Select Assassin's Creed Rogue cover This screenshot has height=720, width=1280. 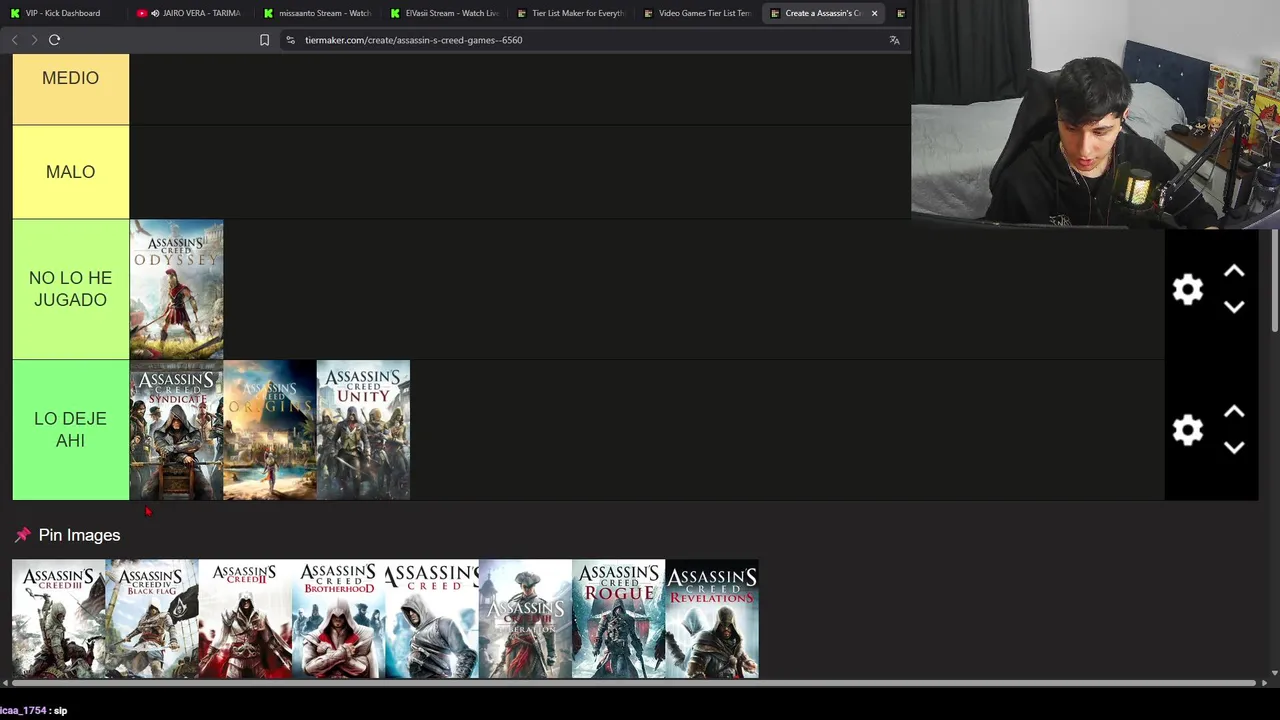click(618, 619)
